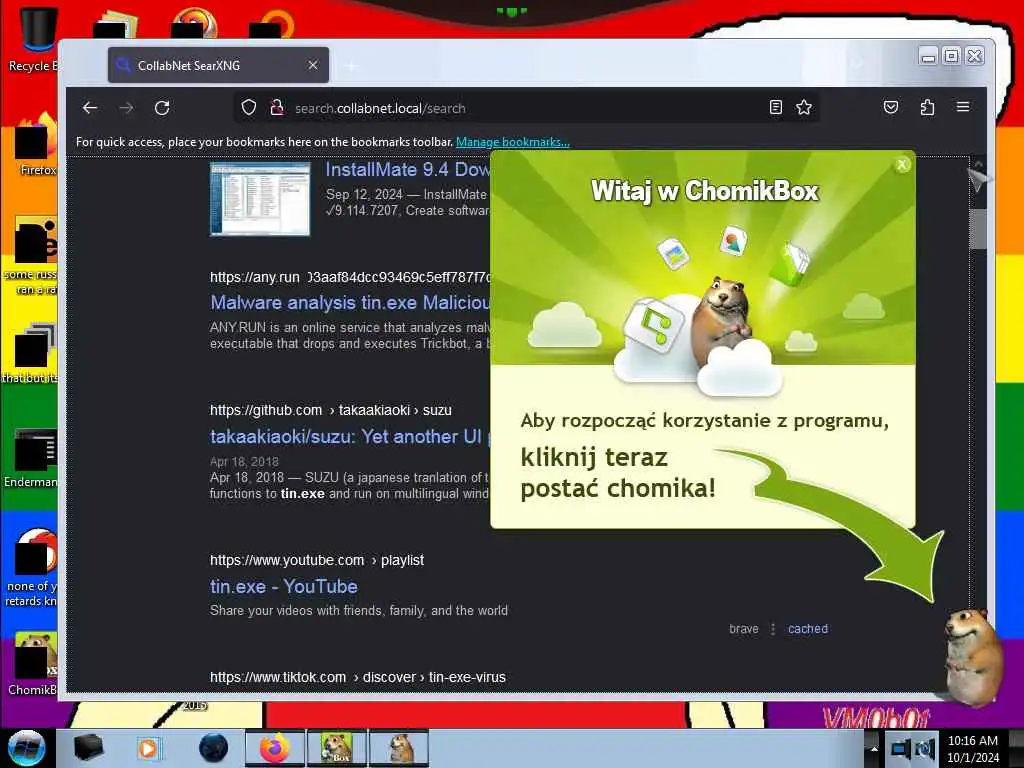The height and width of the screenshot is (768, 1024).
Task: Open the Manage bookmarks link
Action: pos(513,142)
